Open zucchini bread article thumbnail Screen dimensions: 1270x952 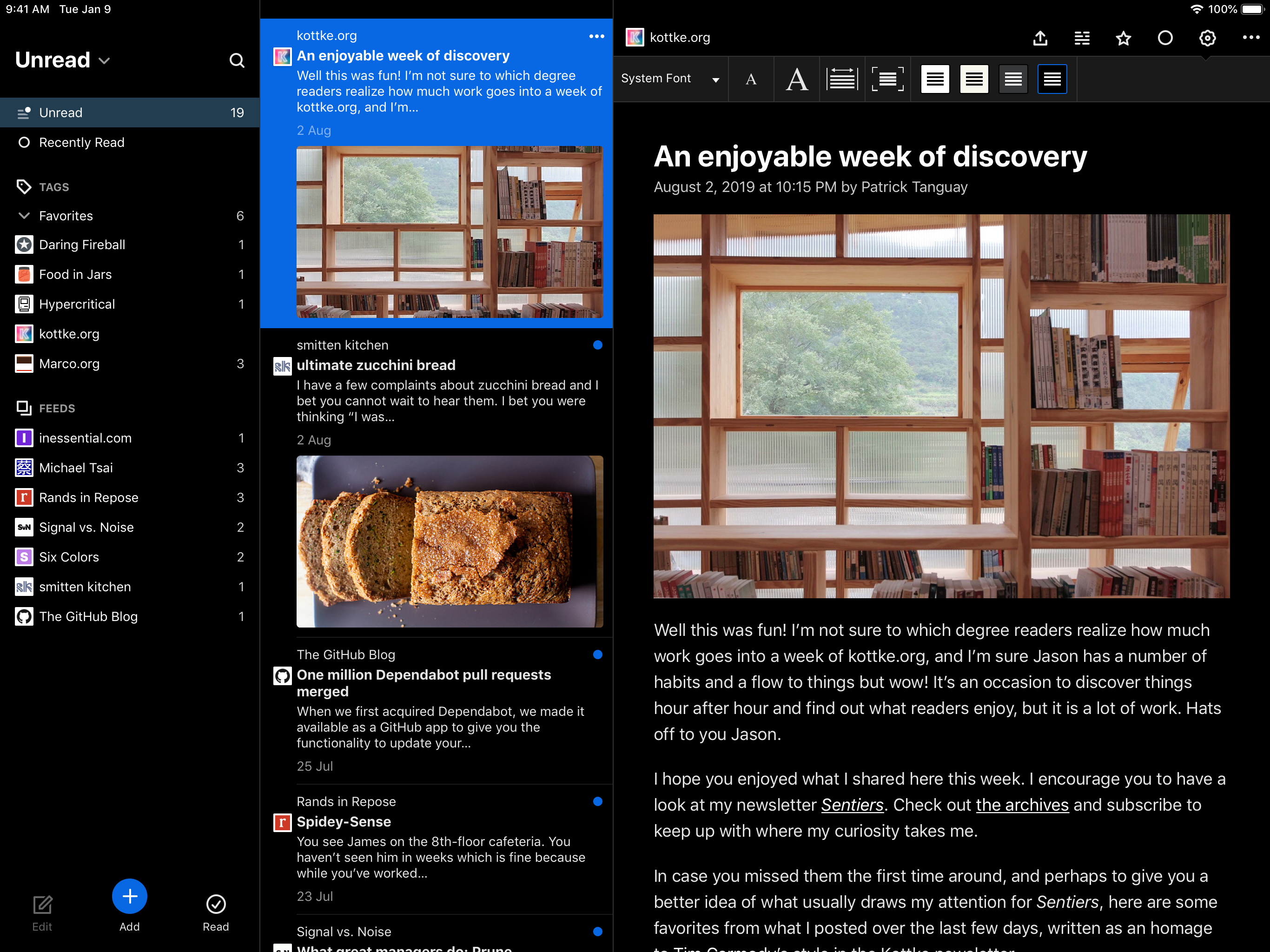coord(450,541)
